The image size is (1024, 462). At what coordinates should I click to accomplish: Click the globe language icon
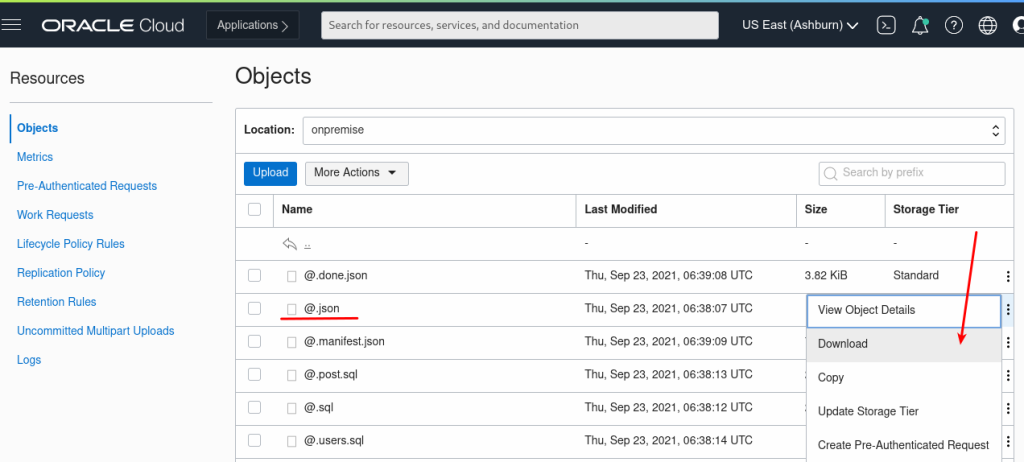(x=988, y=26)
